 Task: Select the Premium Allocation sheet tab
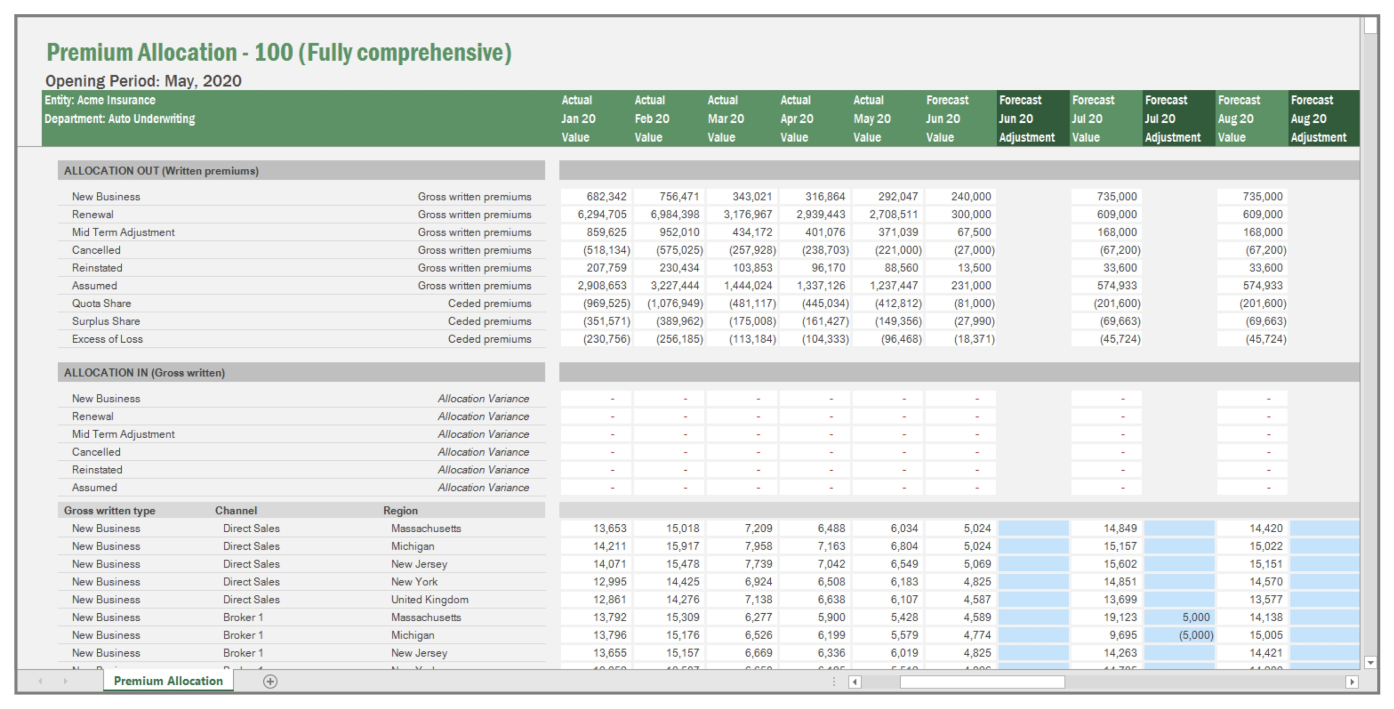(x=165, y=681)
